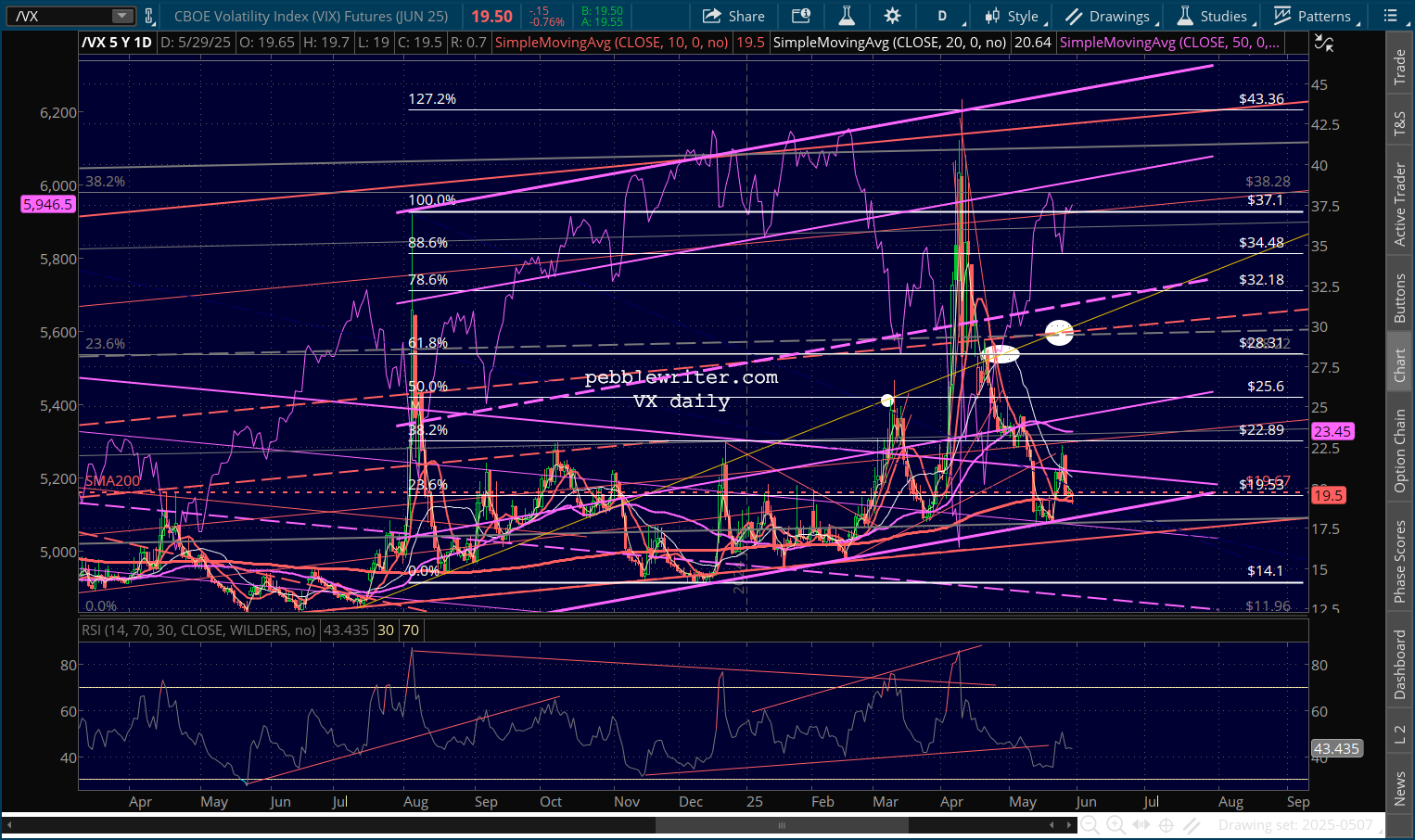Open the /VX symbol dropdown arrow
The image size is (1415, 840).
click(x=122, y=16)
